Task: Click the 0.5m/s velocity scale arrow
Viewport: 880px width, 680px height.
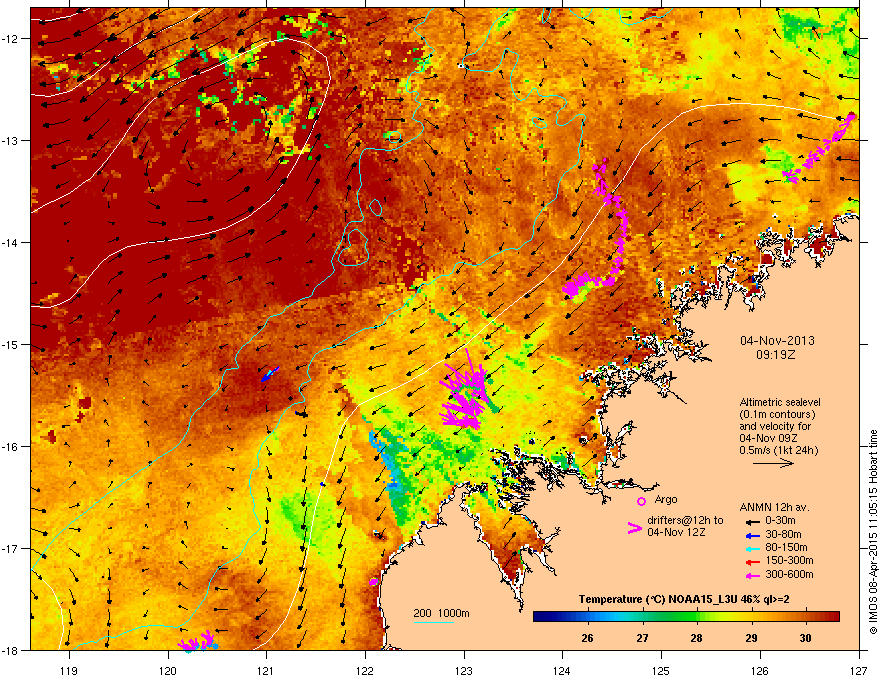Action: 773,463
